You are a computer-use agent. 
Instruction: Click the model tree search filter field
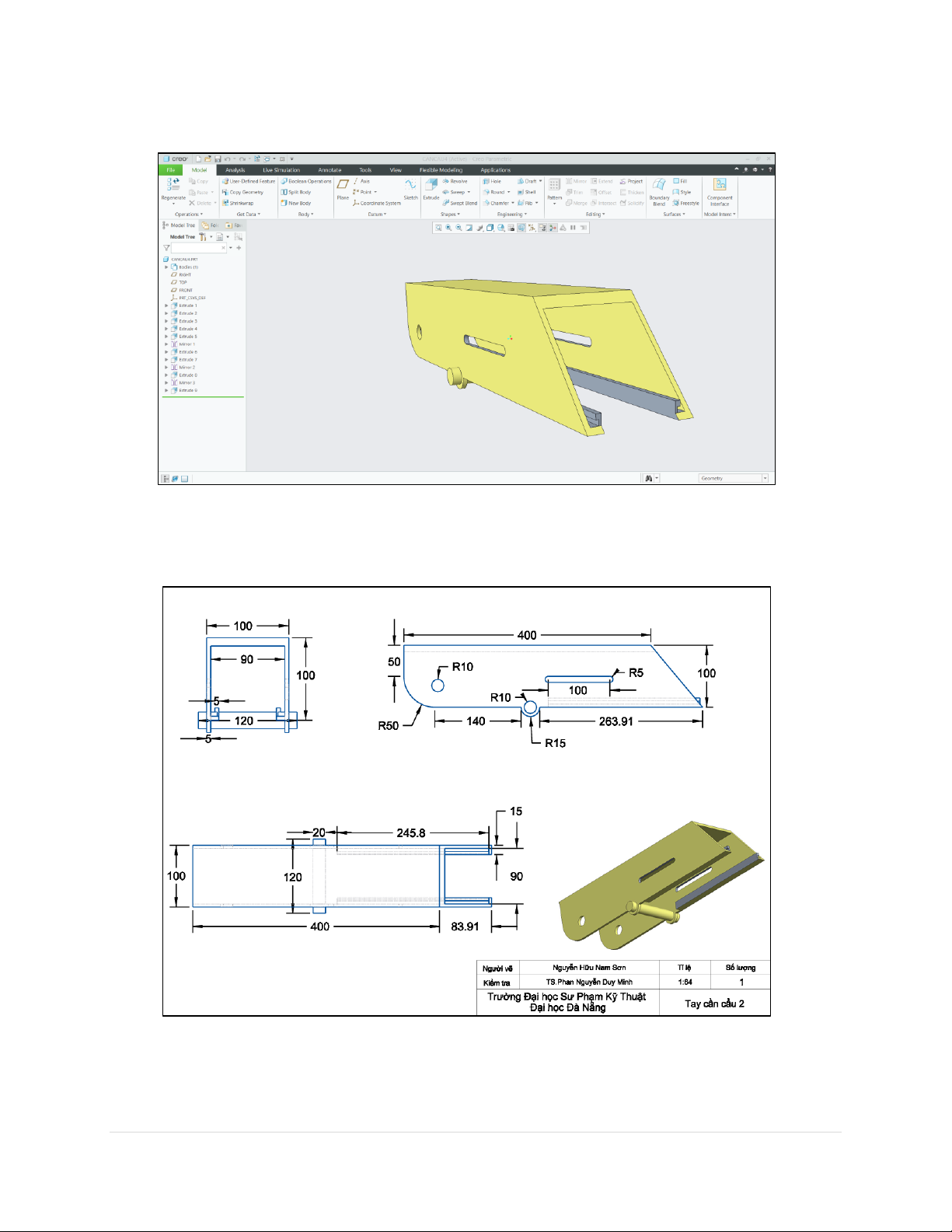point(198,248)
